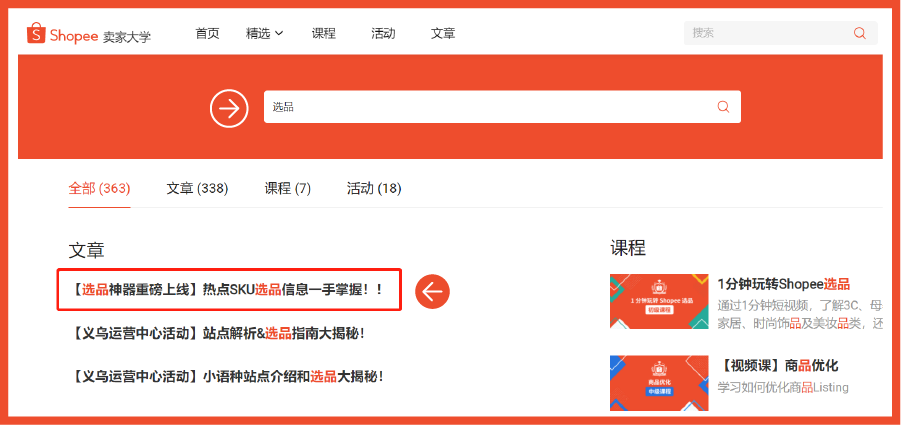Click the Shopee 卖家大学 logo
The height and width of the screenshot is (425, 901).
pos(88,34)
